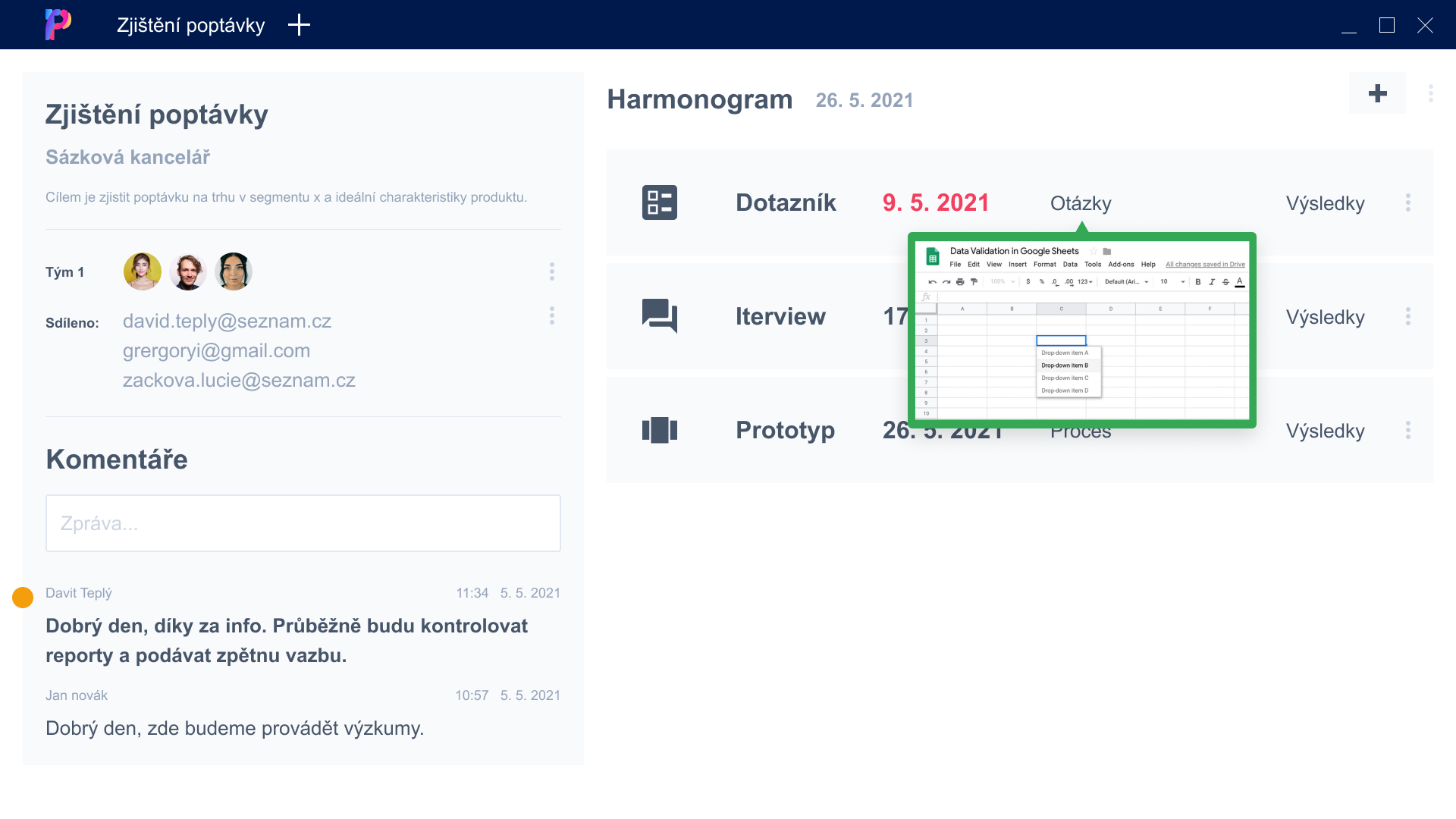This screenshot has width=1456, height=819.
Task: Open Tým 1 three-dot menu
Action: click(551, 271)
